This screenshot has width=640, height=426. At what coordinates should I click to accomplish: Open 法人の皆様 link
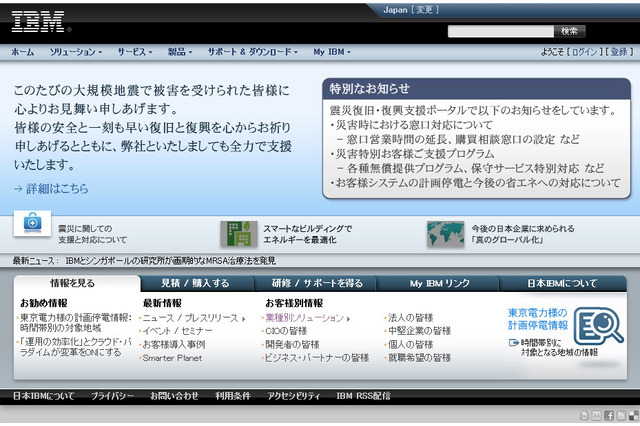click(x=411, y=318)
